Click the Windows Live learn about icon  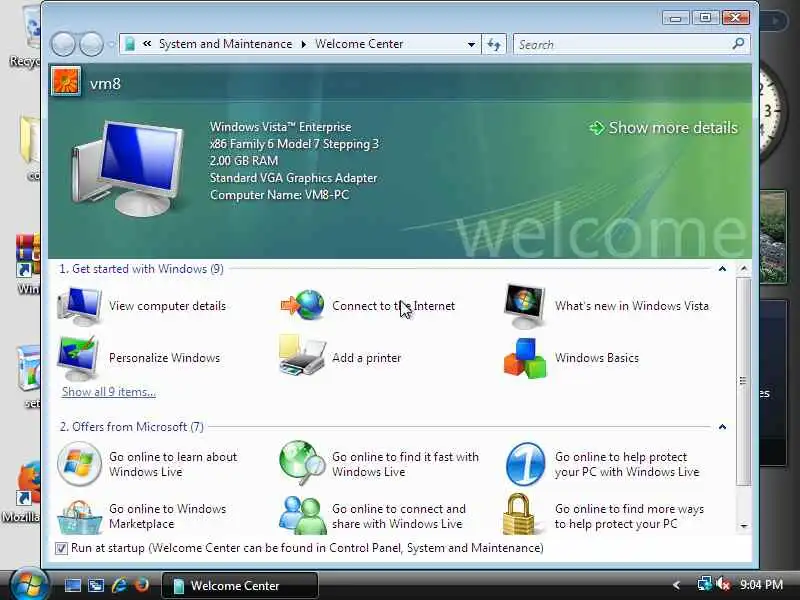(x=79, y=464)
